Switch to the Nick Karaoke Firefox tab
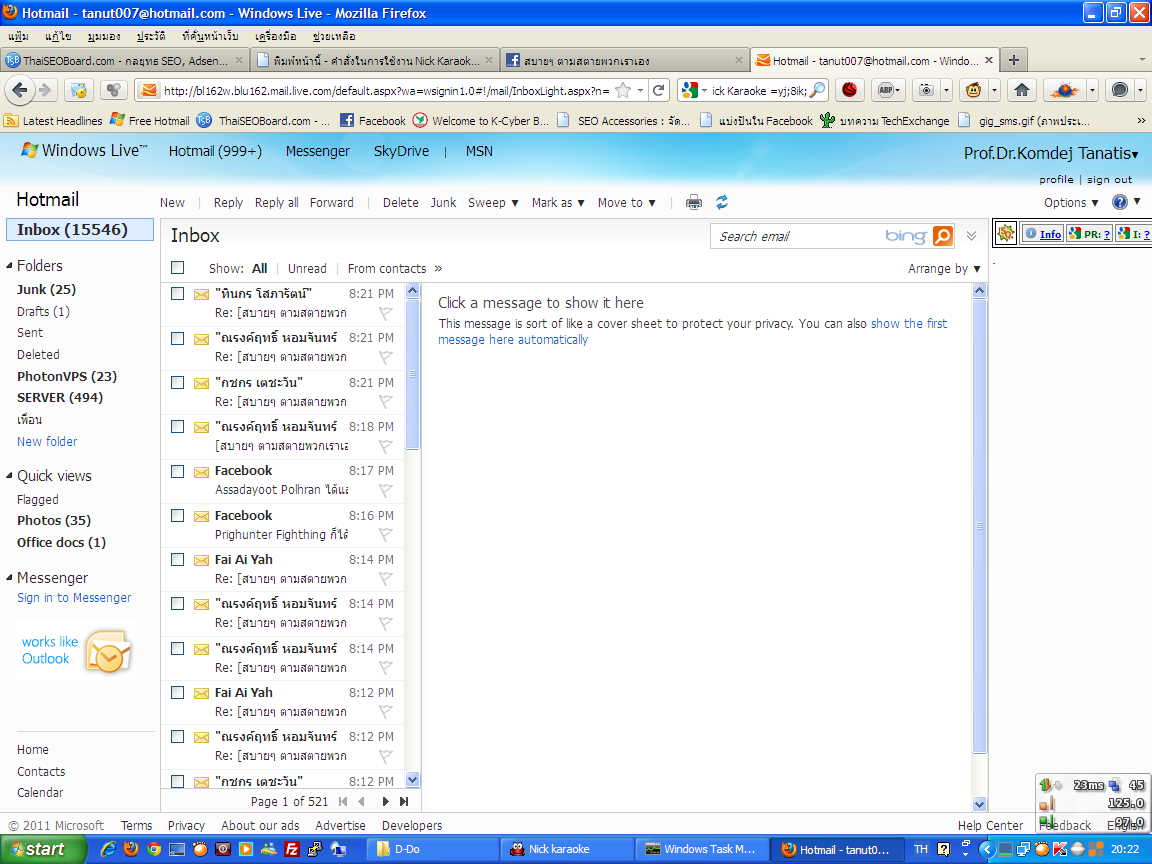Viewport: 1152px width, 864px height. point(375,60)
